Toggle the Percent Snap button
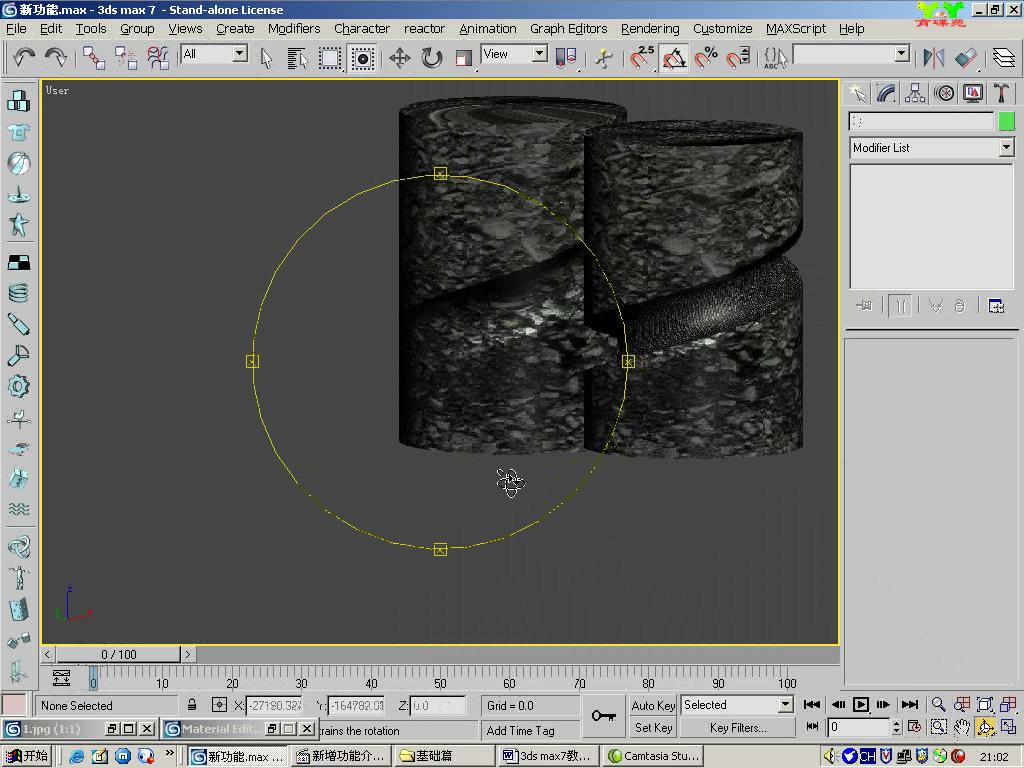This screenshot has width=1024, height=768. pos(706,58)
